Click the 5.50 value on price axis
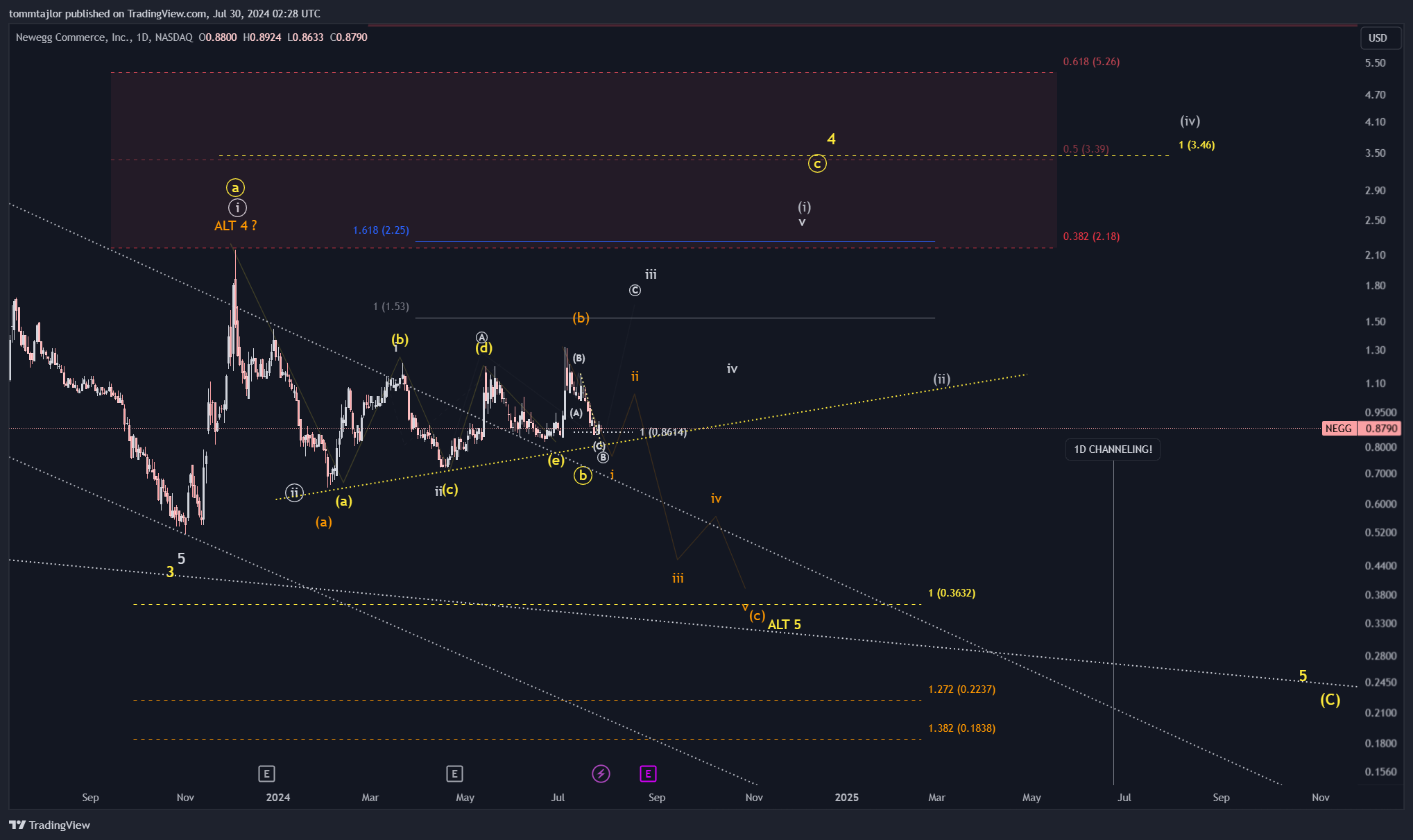Viewport: 1413px width, 840px height. click(1375, 63)
